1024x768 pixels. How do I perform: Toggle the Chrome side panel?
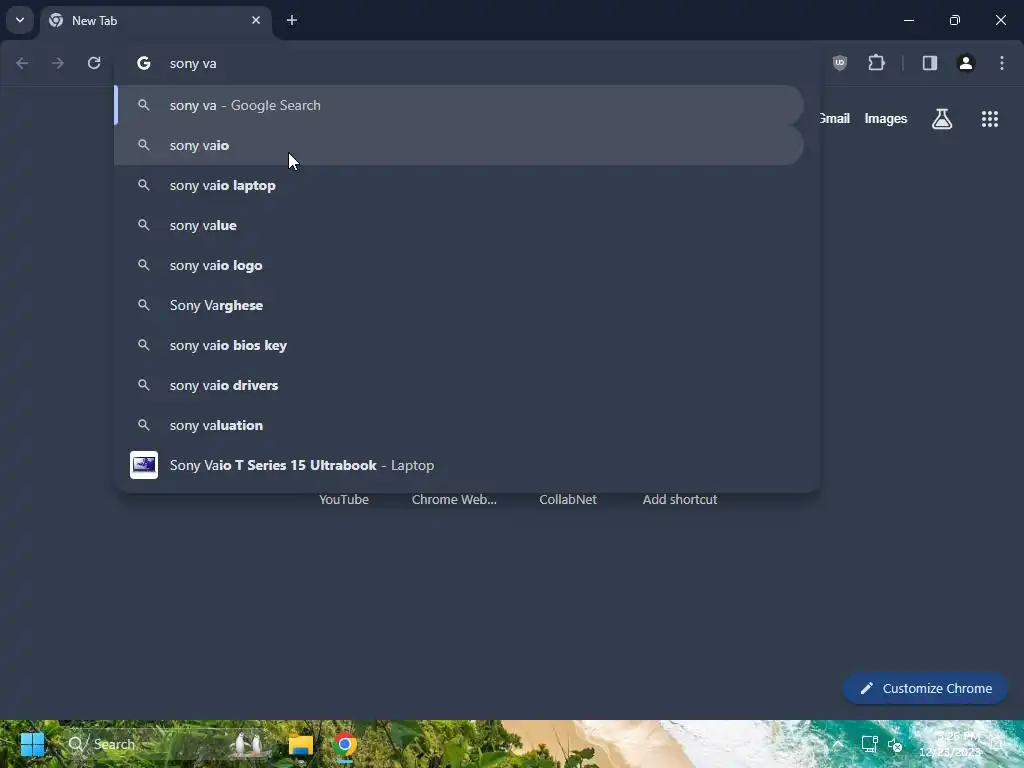930,63
